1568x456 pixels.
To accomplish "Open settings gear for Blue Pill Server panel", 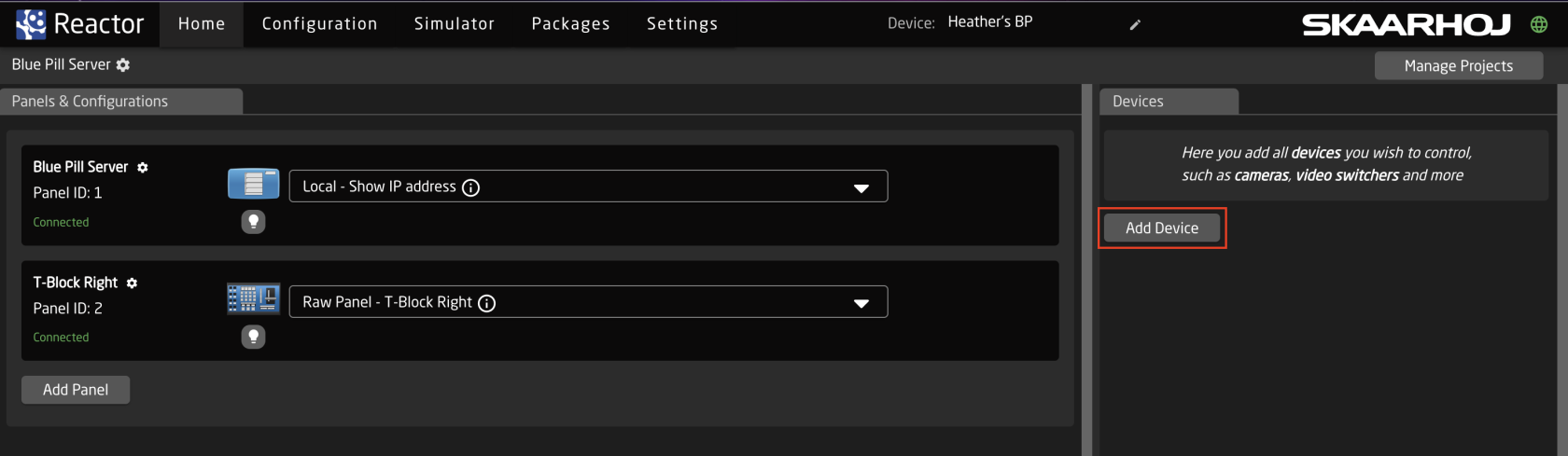I will 143,168.
